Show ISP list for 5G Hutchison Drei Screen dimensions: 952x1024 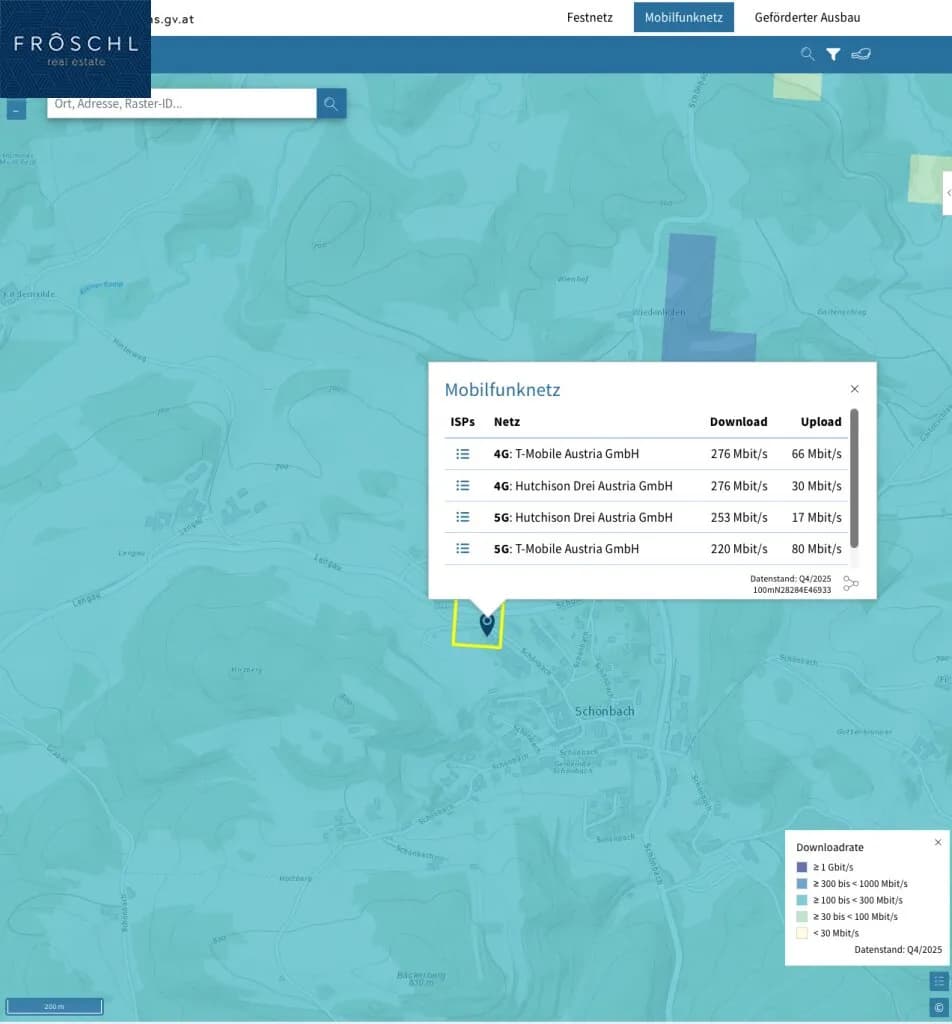click(462, 517)
